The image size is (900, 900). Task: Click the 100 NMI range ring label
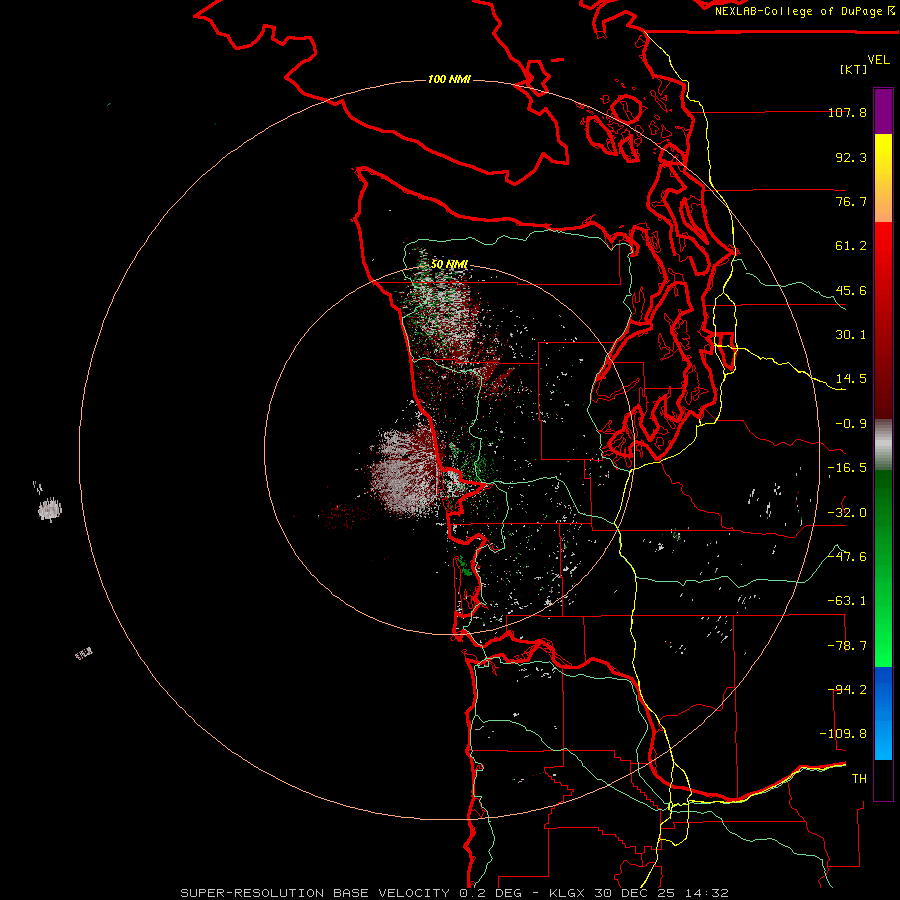(x=449, y=79)
